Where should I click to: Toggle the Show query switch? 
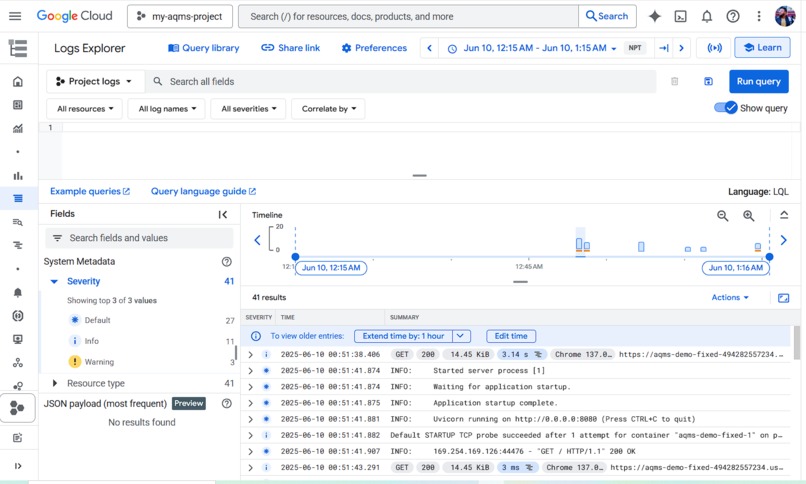[726, 108]
